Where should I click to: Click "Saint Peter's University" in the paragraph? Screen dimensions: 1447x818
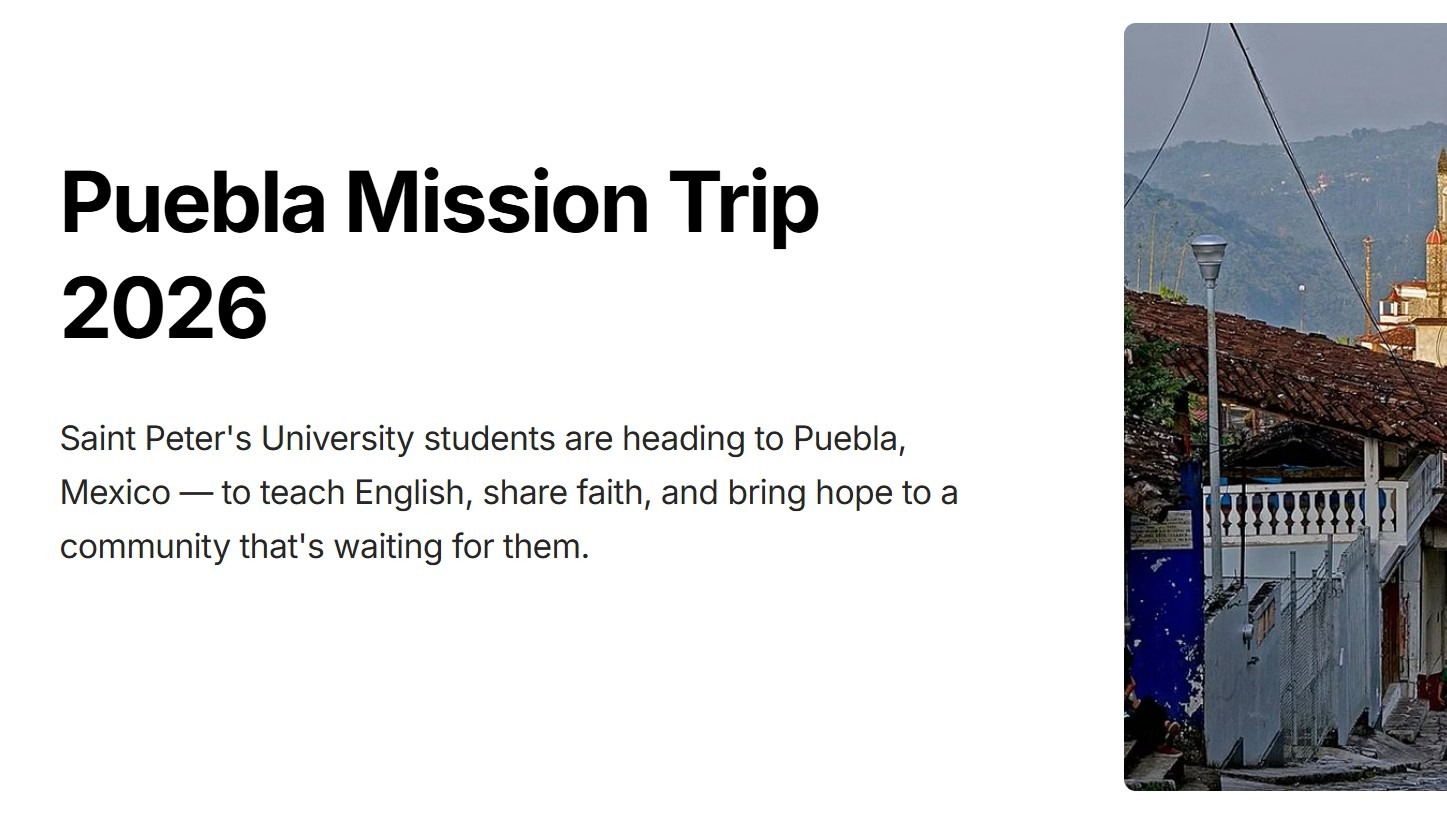tap(236, 439)
